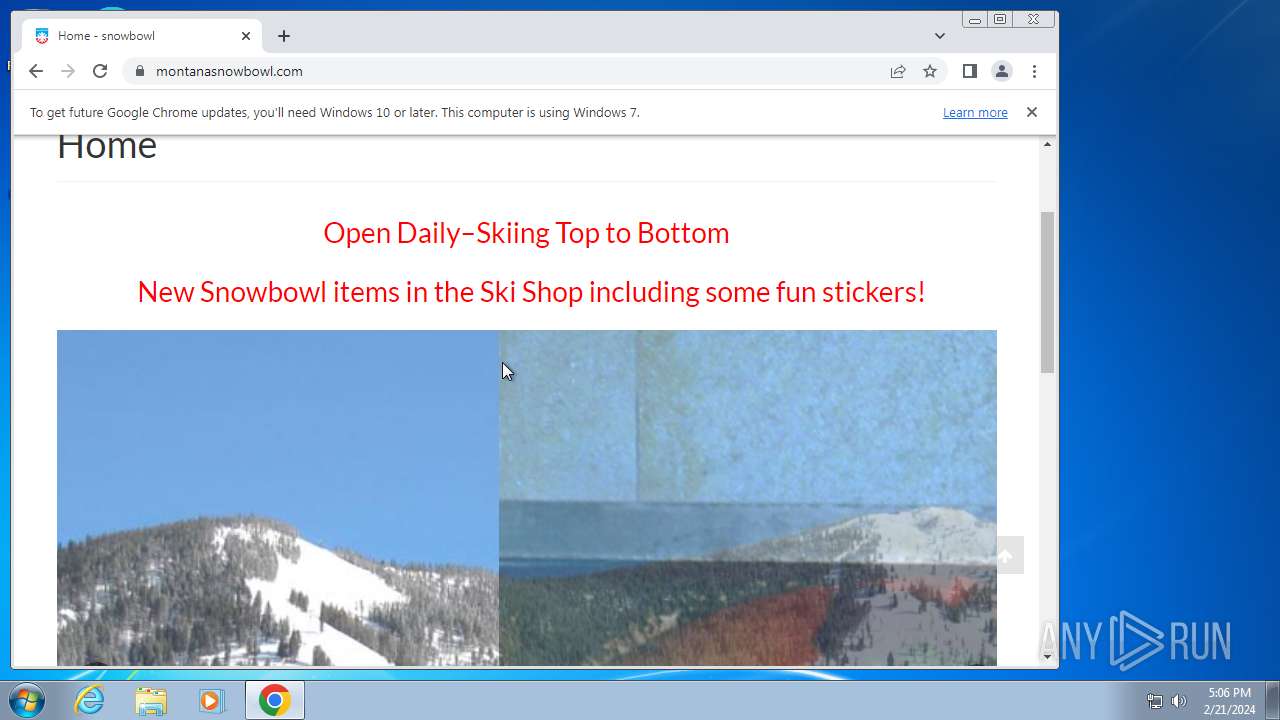Close the Home - snowbowl tab
The width and height of the screenshot is (1280, 720).
pyautogui.click(x=246, y=36)
